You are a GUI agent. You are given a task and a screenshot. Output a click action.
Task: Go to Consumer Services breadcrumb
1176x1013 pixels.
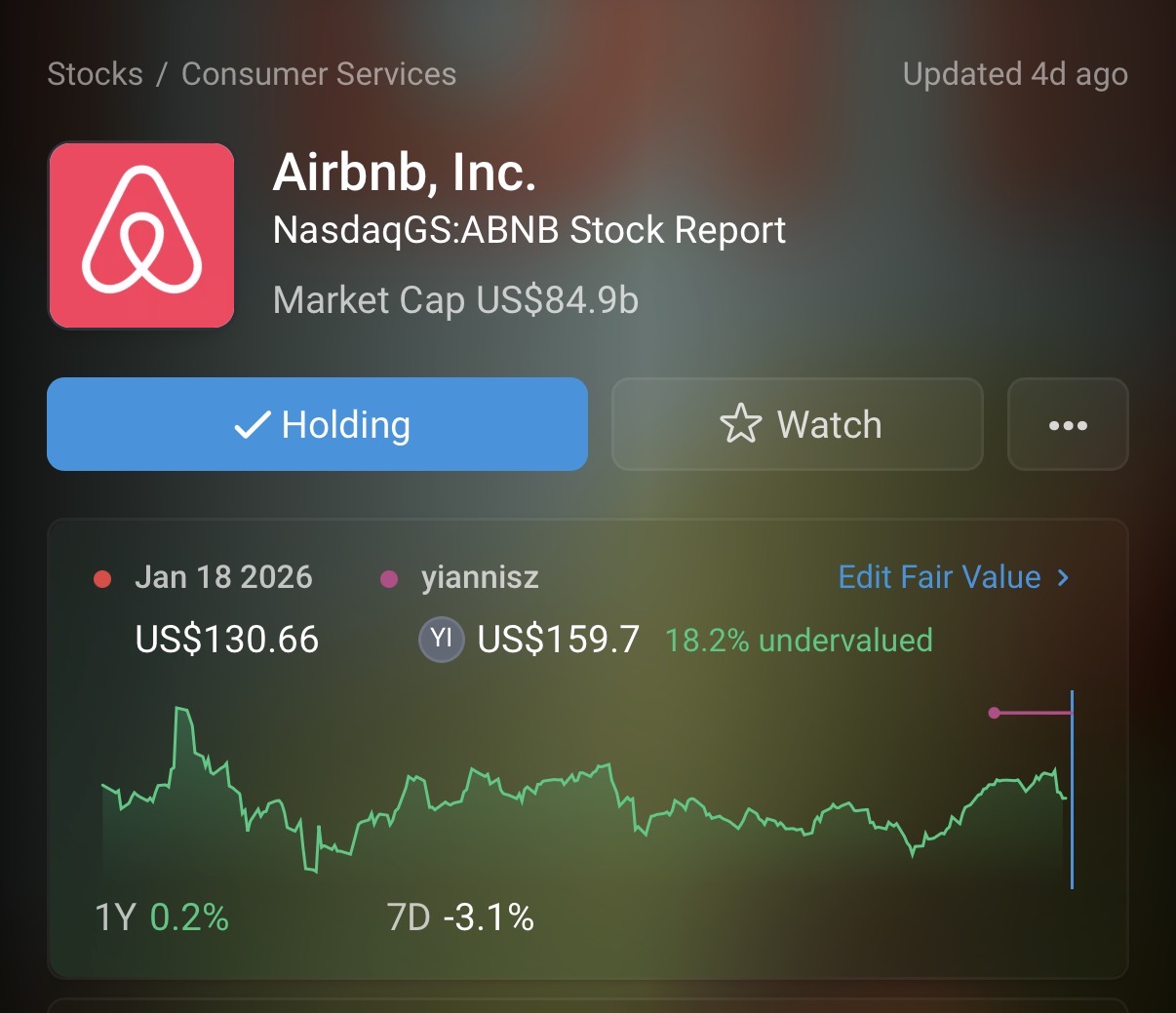click(318, 74)
